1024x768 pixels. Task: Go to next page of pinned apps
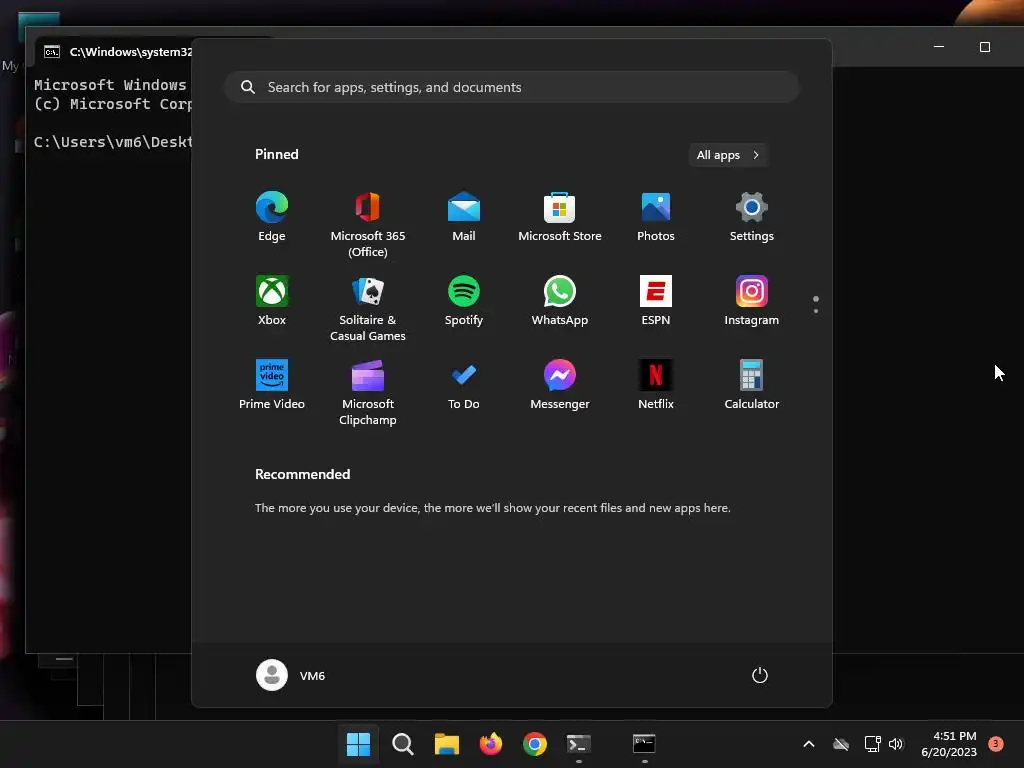[x=816, y=311]
